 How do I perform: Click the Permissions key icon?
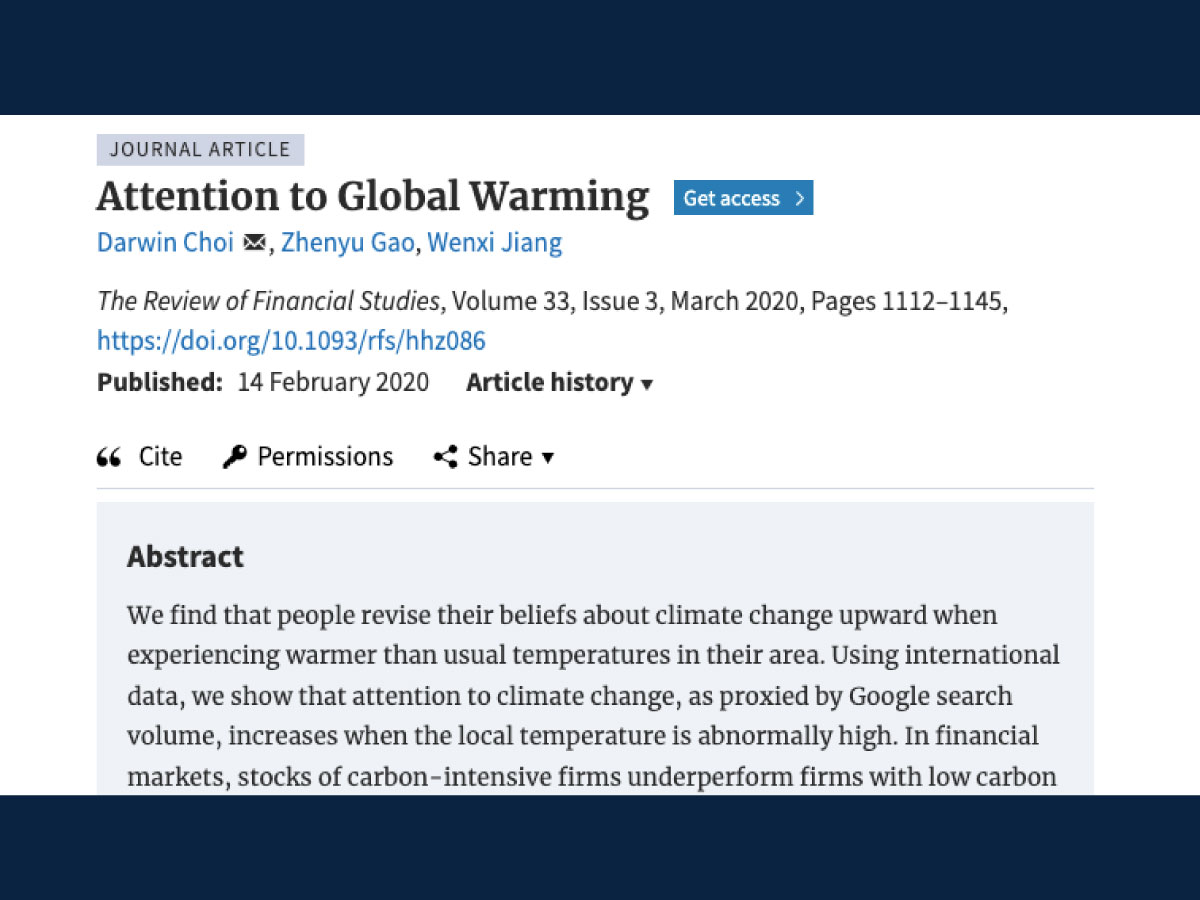coord(234,457)
